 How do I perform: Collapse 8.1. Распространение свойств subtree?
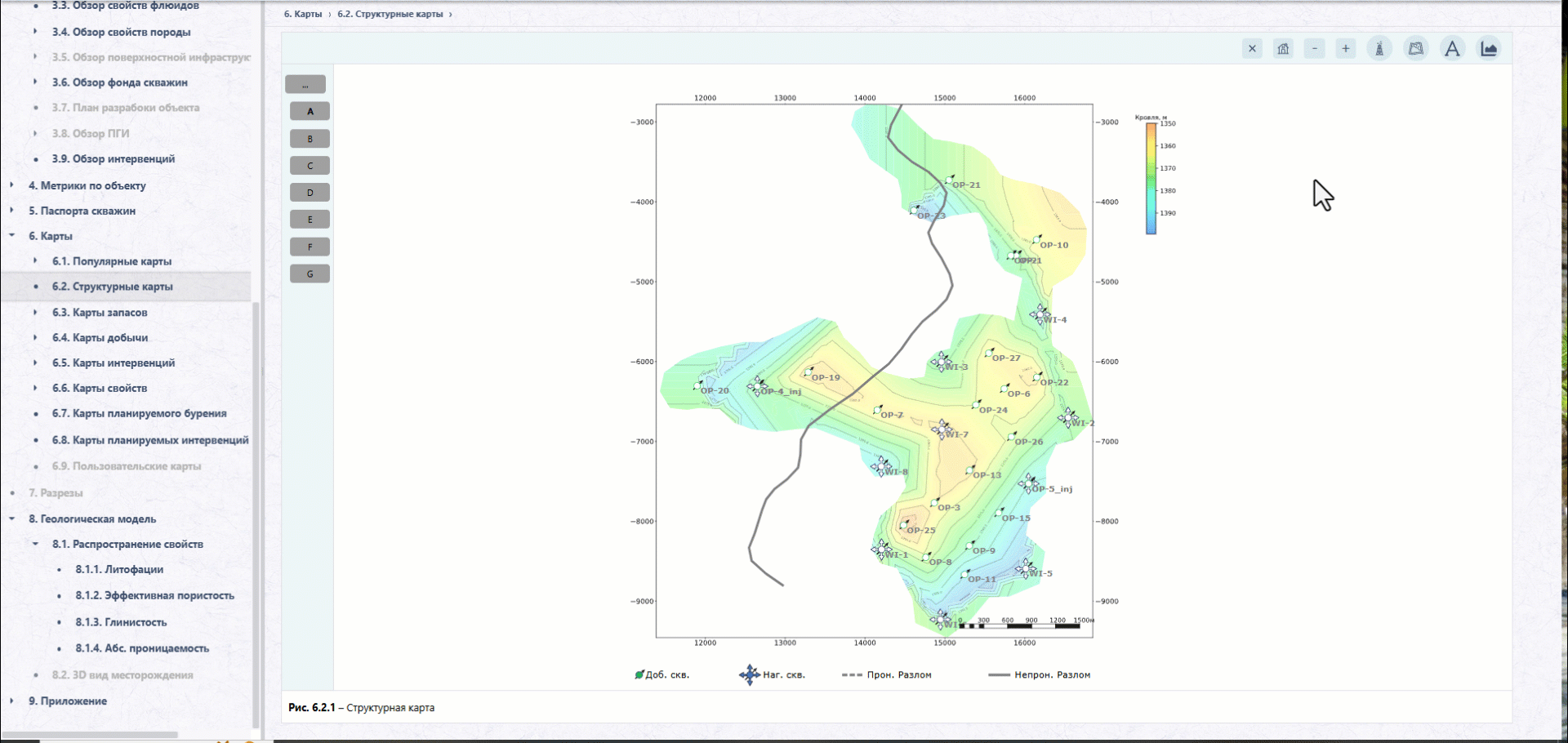coord(35,544)
